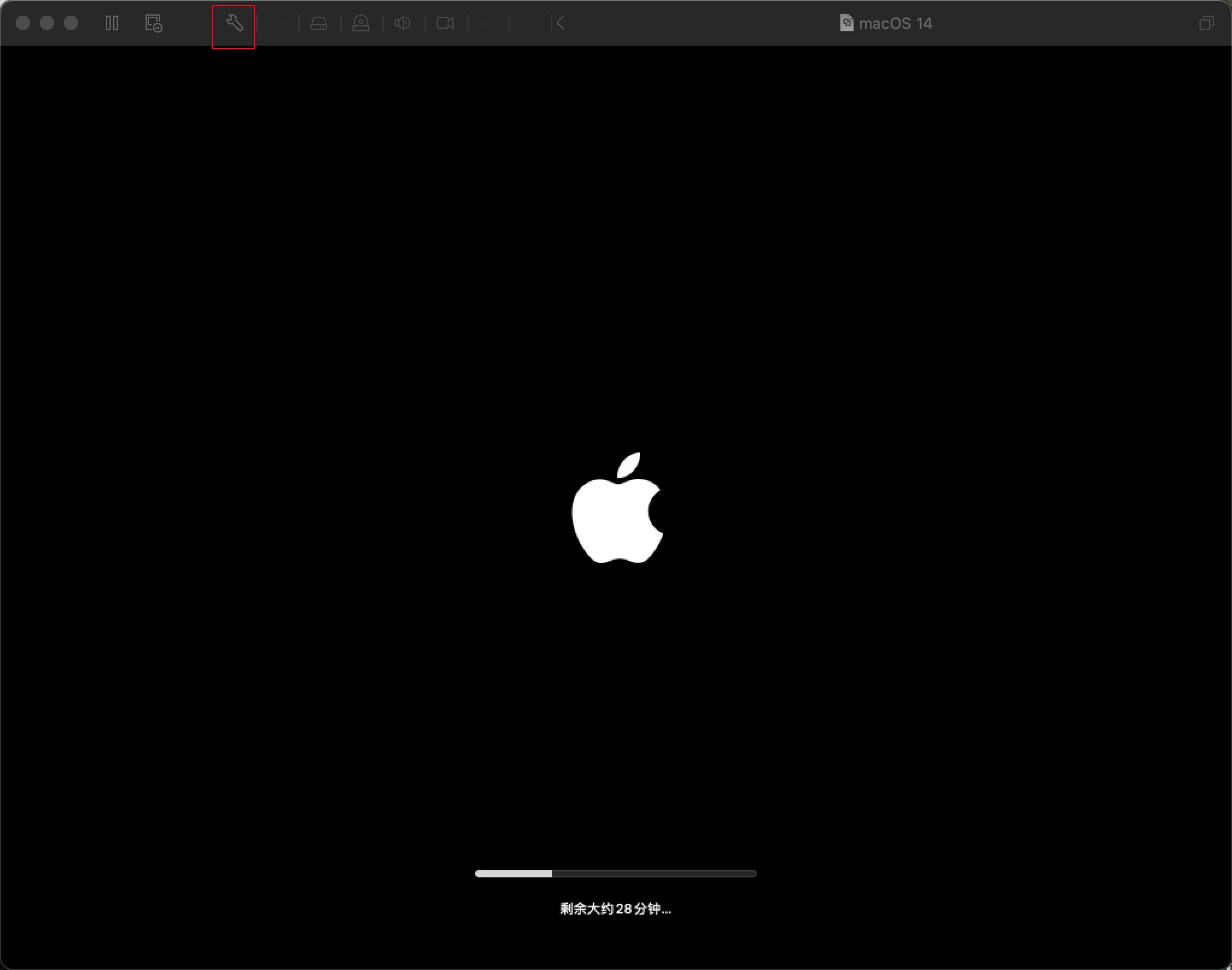This screenshot has width=1232, height=970.
Task: Click the remaining time label below the progress bar
Action: pyautogui.click(x=615, y=909)
